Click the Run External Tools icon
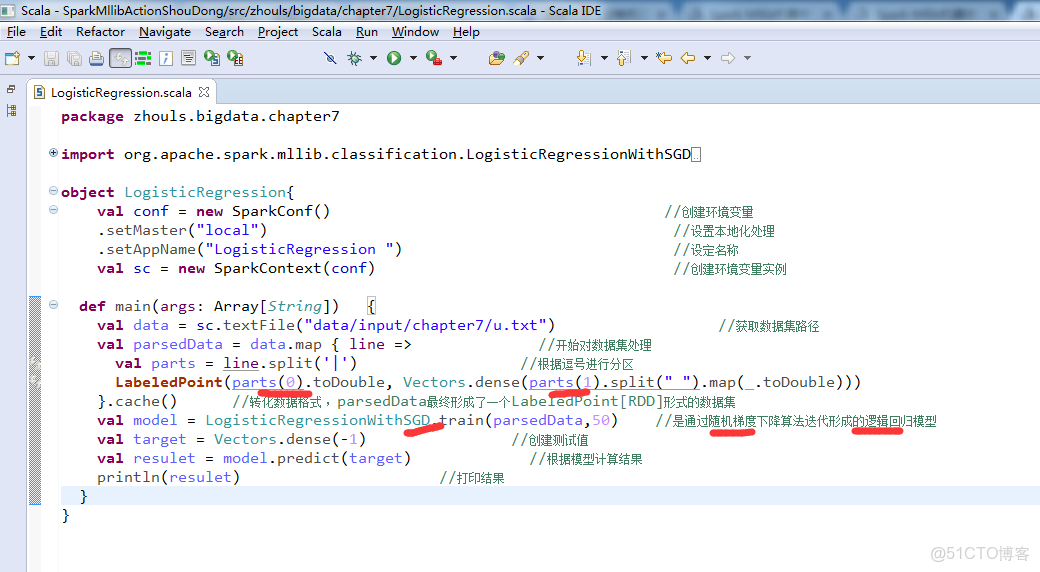This screenshot has width=1040, height=572. coord(434,58)
